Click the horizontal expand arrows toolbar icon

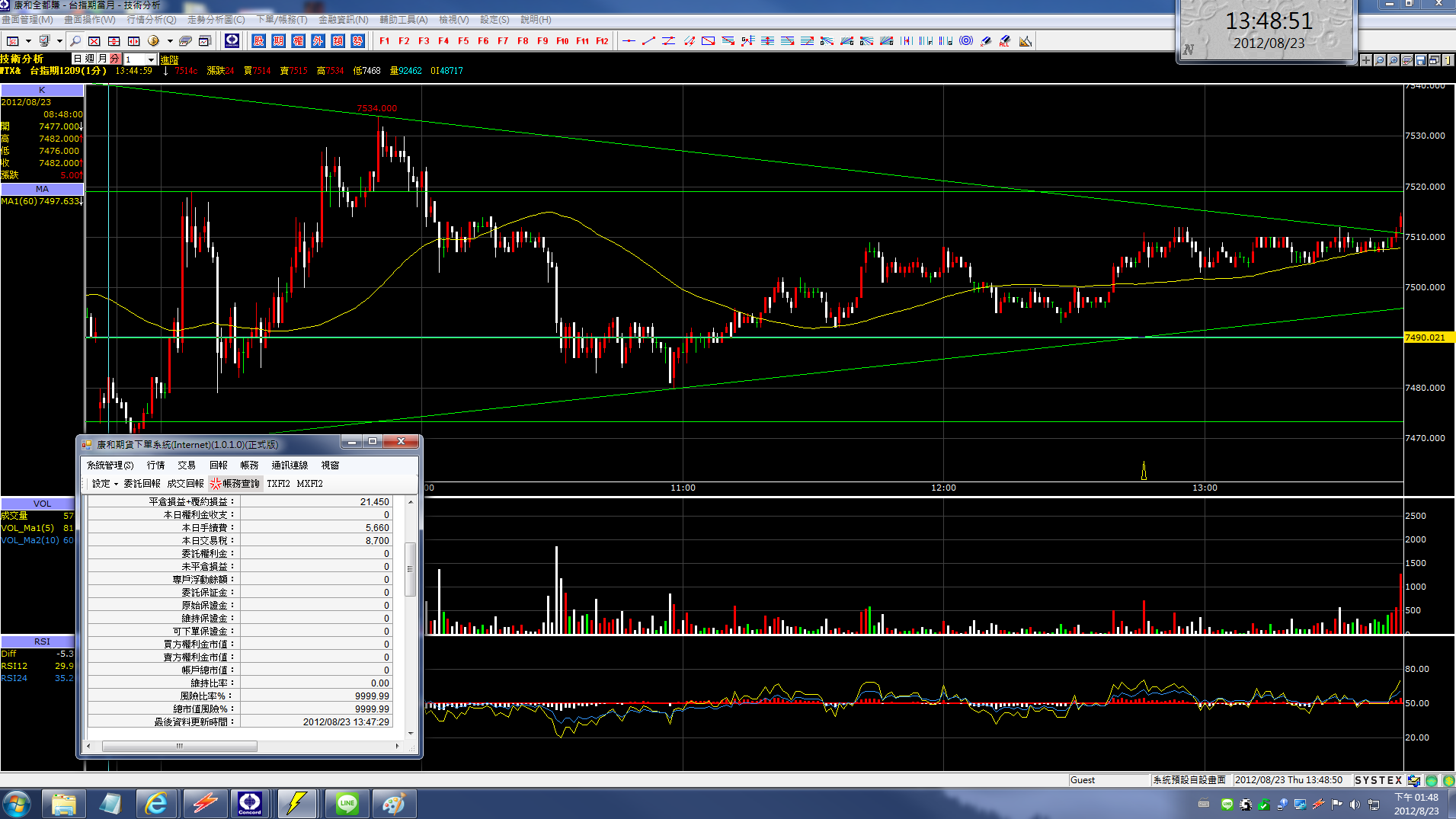[134, 41]
